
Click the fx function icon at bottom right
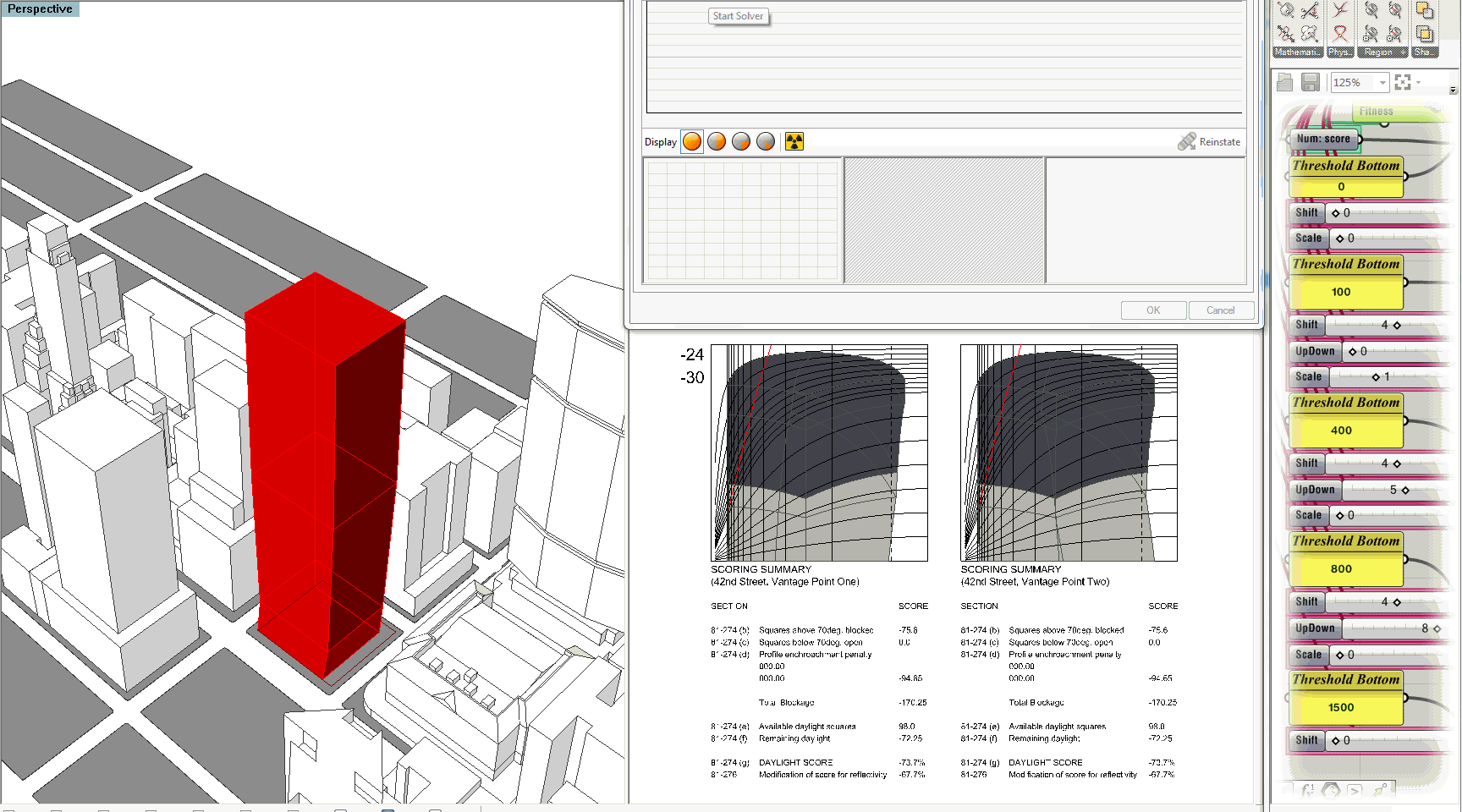tap(1307, 792)
